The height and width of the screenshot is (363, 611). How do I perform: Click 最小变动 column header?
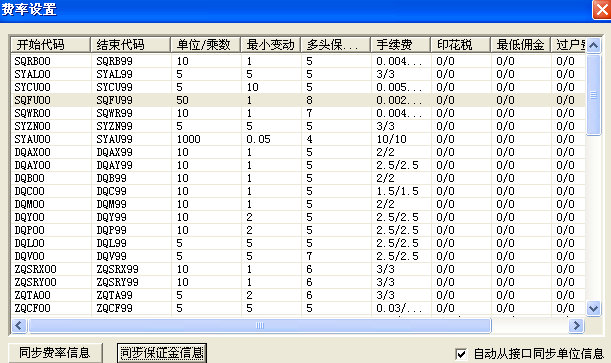tap(271, 45)
